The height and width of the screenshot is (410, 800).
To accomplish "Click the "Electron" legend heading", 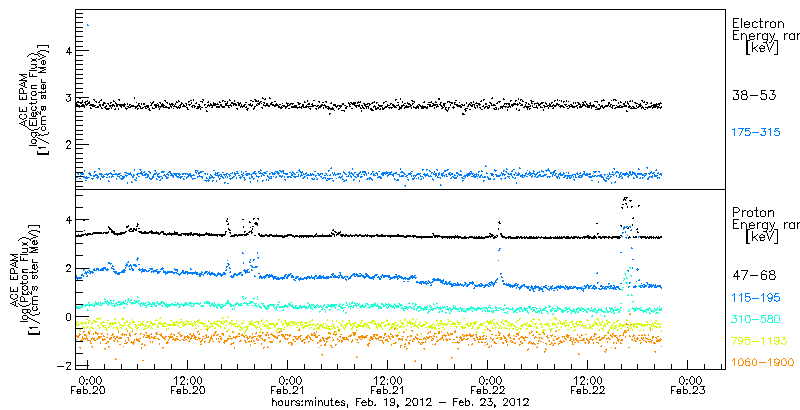I will (758, 23).
